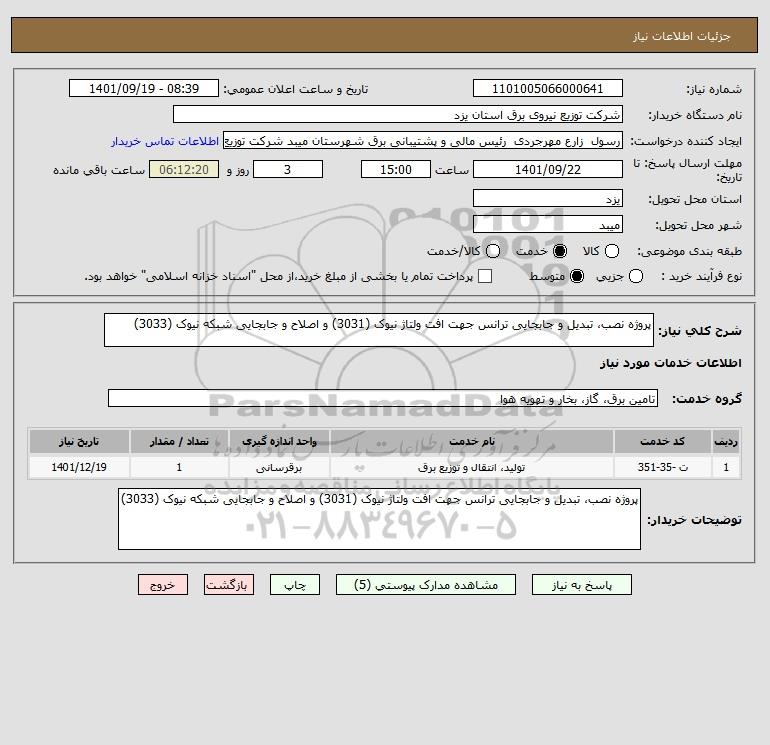Click the remaining days field showing 3
The height and width of the screenshot is (745, 770).
pos(288,169)
